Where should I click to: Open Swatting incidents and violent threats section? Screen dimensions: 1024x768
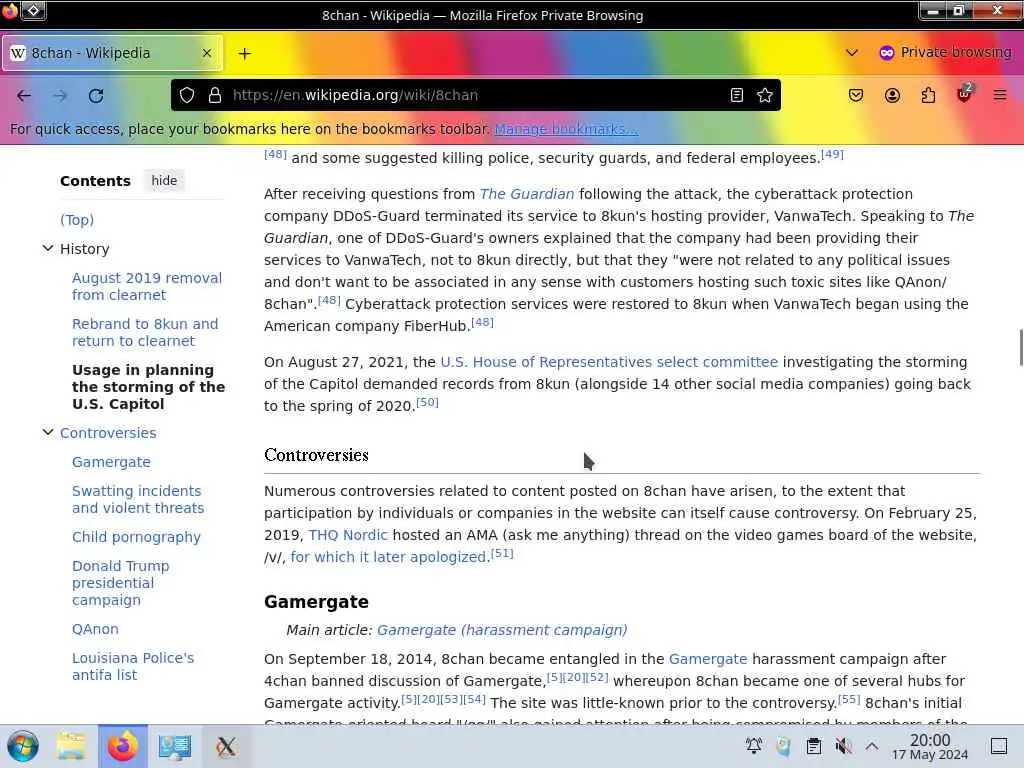(138, 499)
